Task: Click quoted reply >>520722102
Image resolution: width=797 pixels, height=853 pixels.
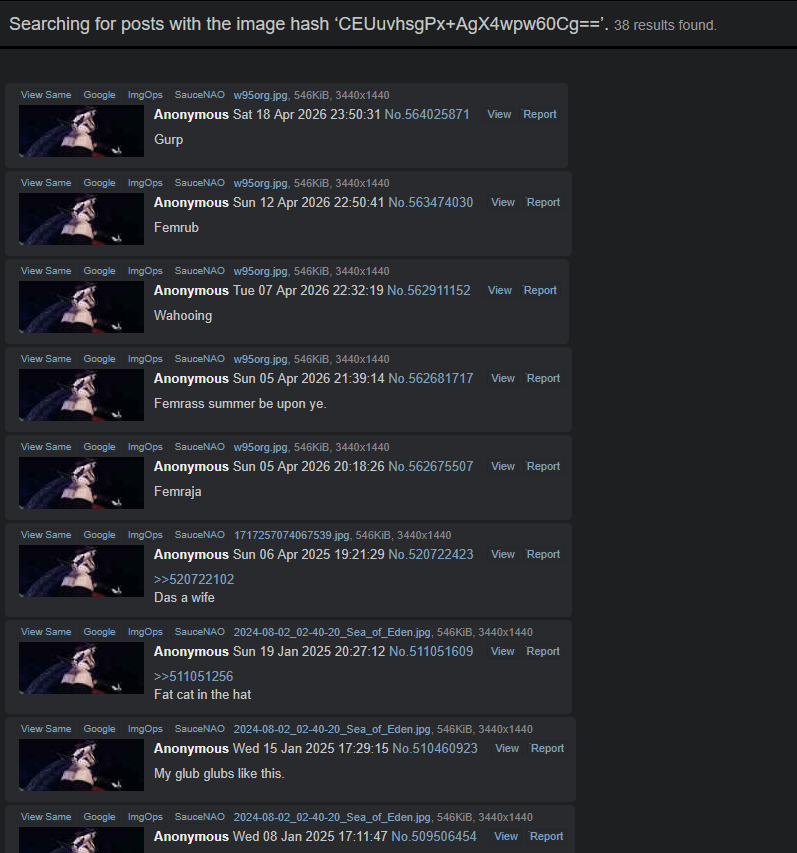Action: coord(194,579)
